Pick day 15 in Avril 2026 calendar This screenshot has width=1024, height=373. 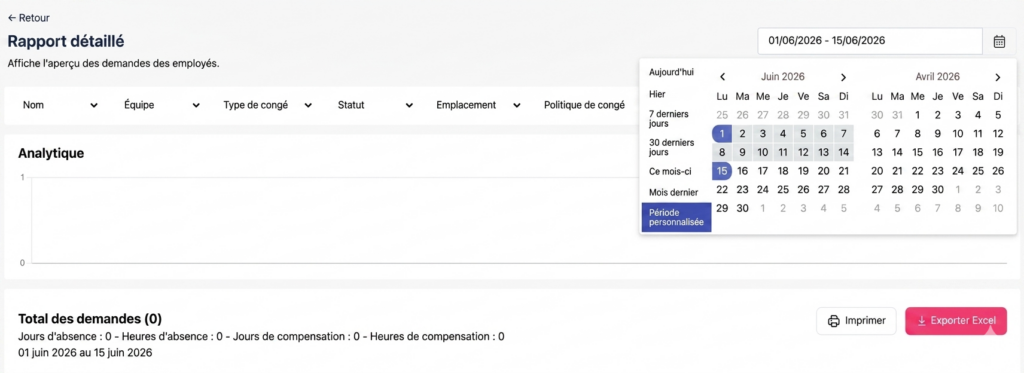pyautogui.click(x=917, y=152)
